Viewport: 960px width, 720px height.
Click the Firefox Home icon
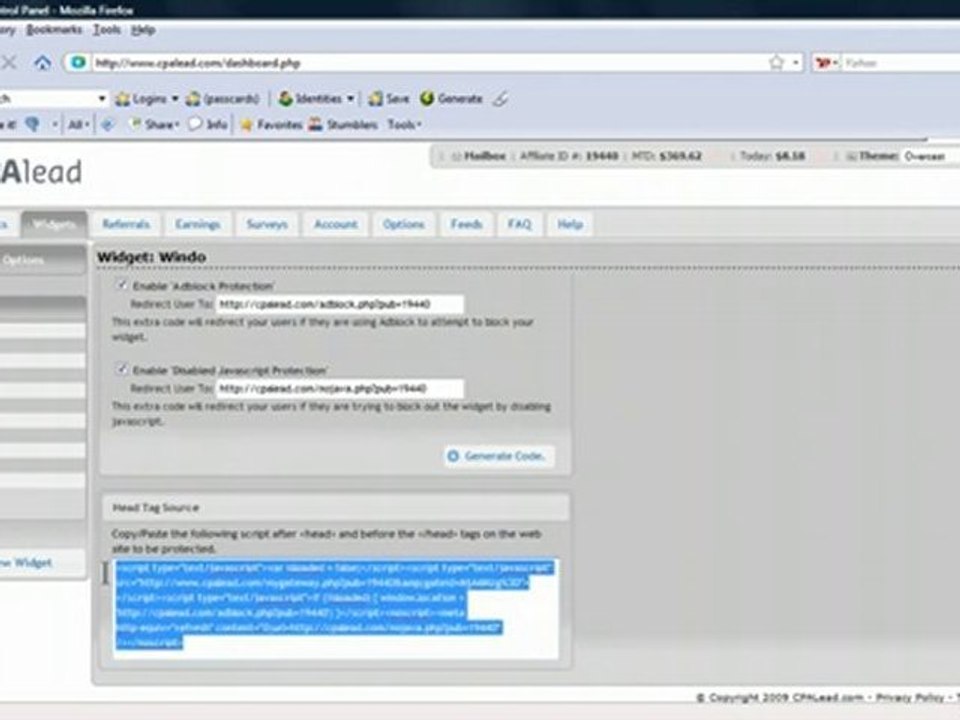coord(42,62)
